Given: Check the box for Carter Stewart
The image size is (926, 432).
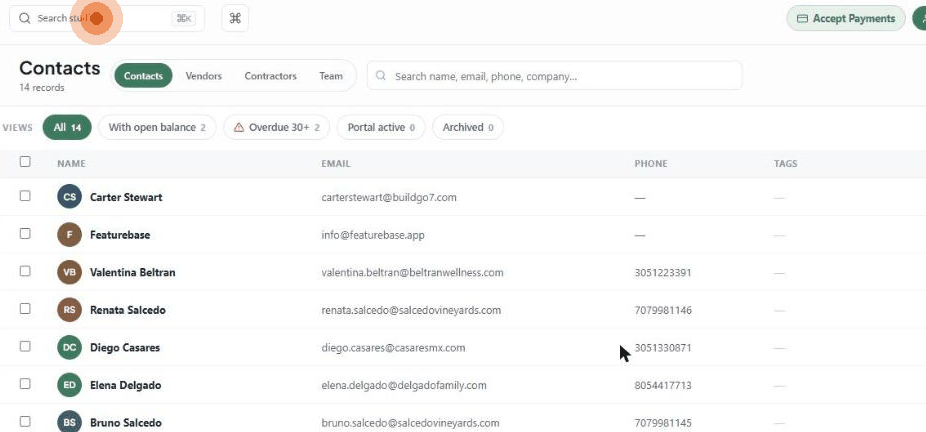Looking at the screenshot, I should (x=25, y=195).
